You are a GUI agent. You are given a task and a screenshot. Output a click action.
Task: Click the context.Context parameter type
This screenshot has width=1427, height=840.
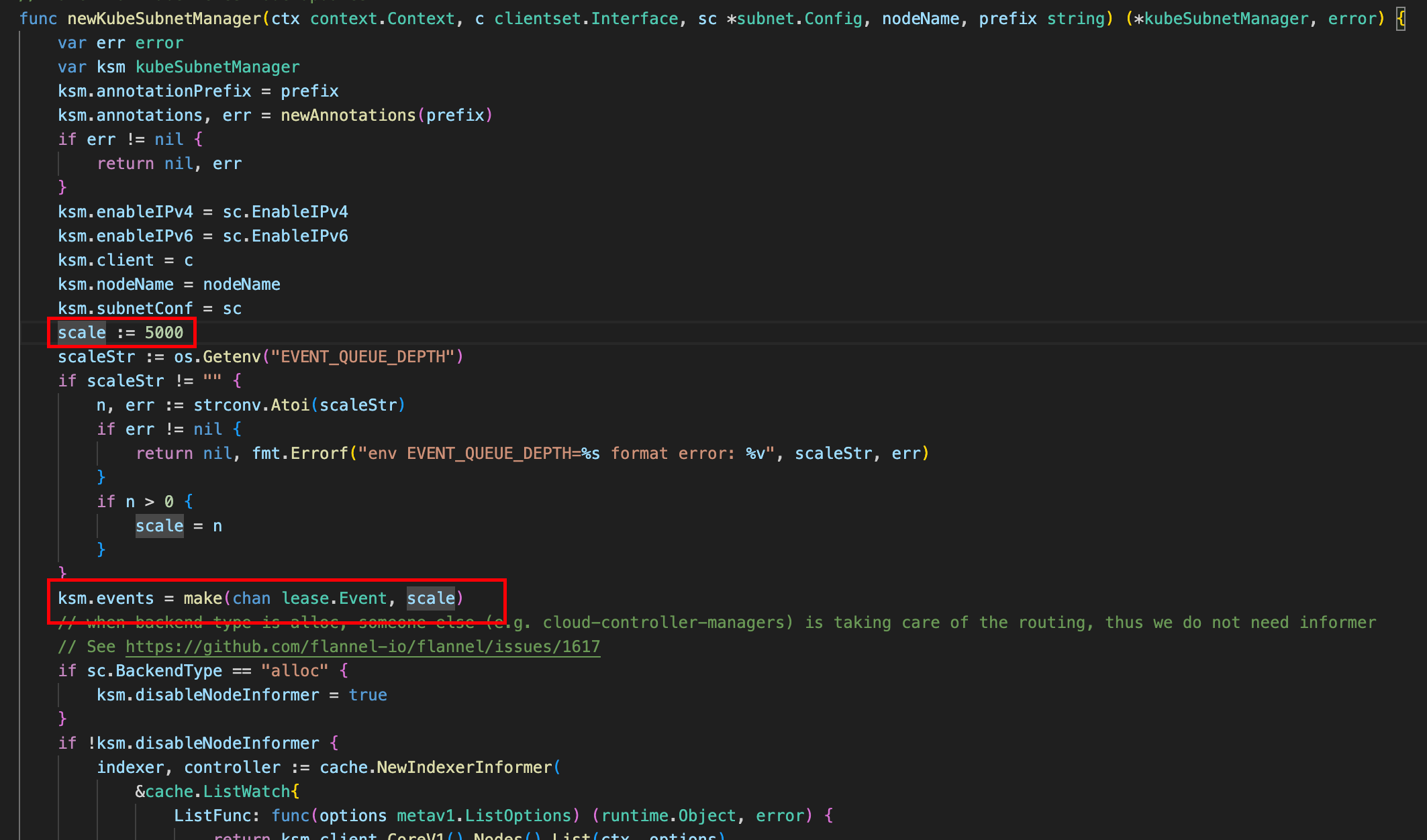tap(383, 19)
